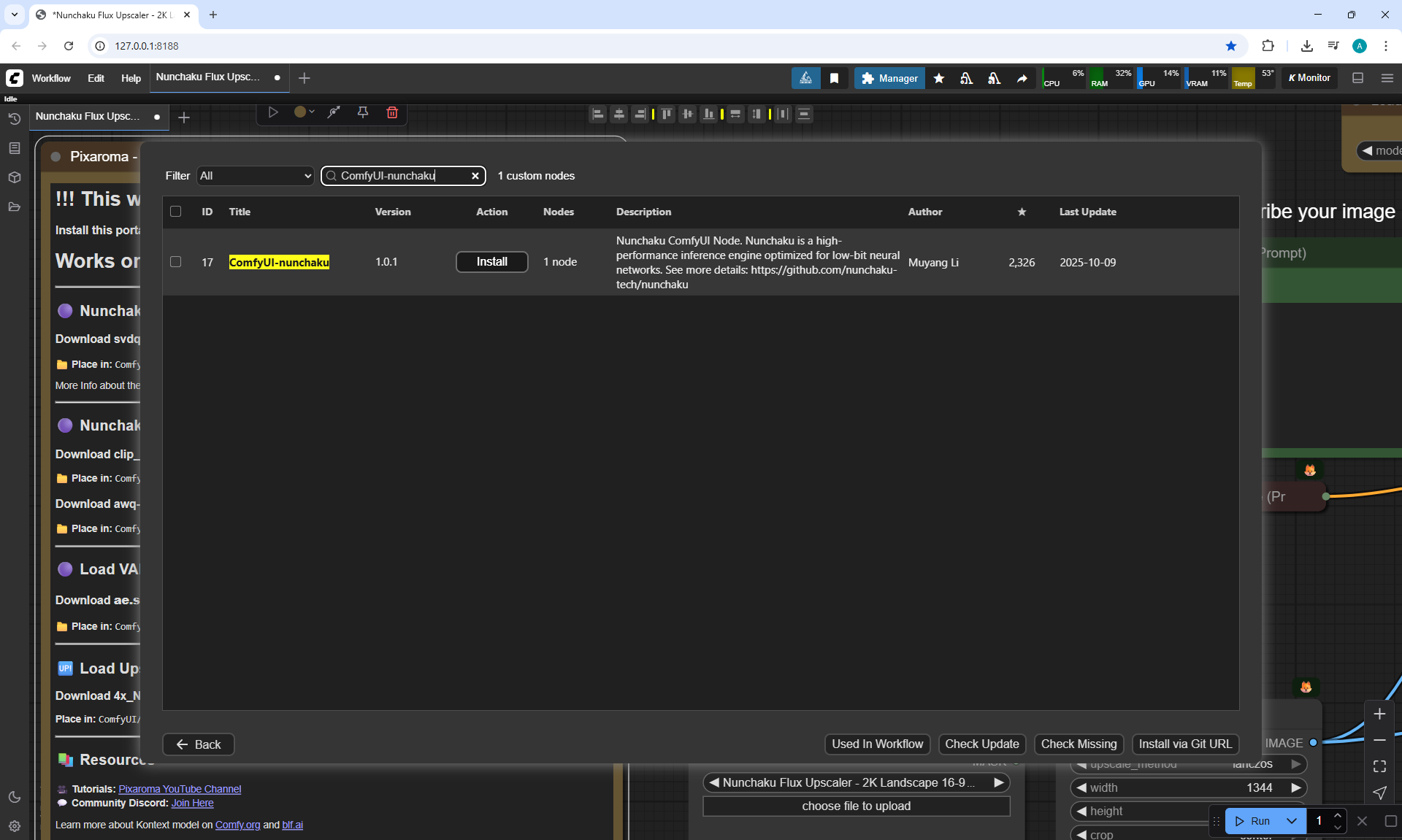The image size is (1402, 840).
Task: Open the Filter All dropdown
Action: (255, 176)
